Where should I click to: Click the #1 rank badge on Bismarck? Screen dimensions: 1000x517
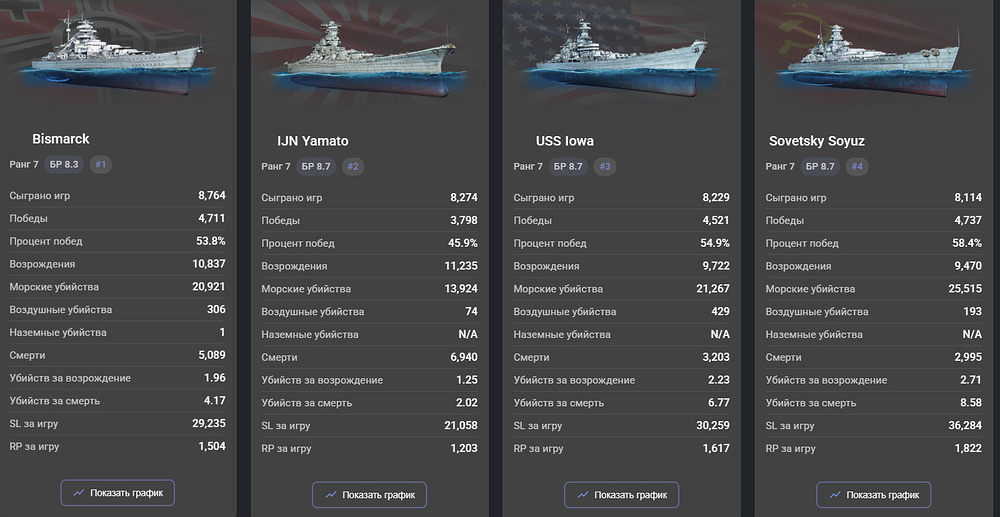(101, 164)
